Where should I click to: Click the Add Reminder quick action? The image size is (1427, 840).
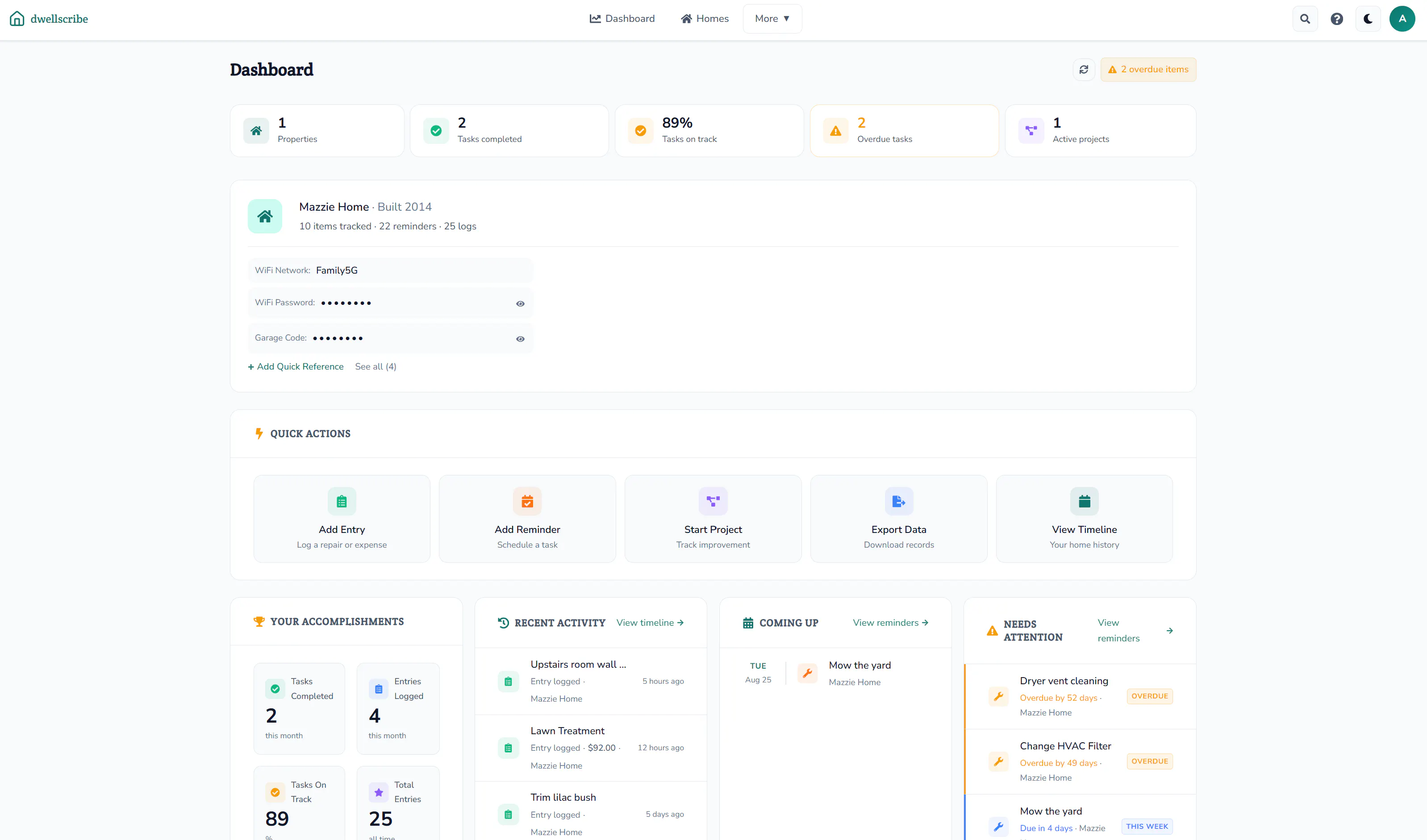(x=527, y=519)
